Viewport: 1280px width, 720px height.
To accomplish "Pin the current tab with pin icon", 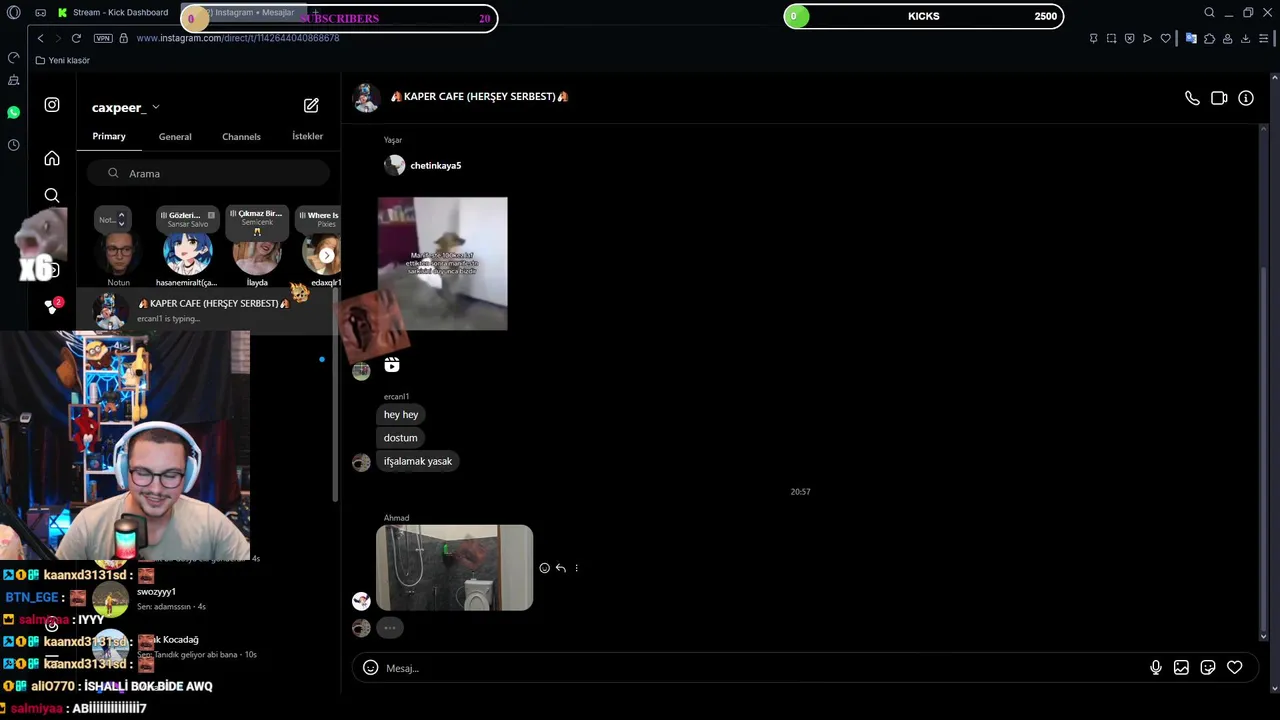I will (1093, 38).
